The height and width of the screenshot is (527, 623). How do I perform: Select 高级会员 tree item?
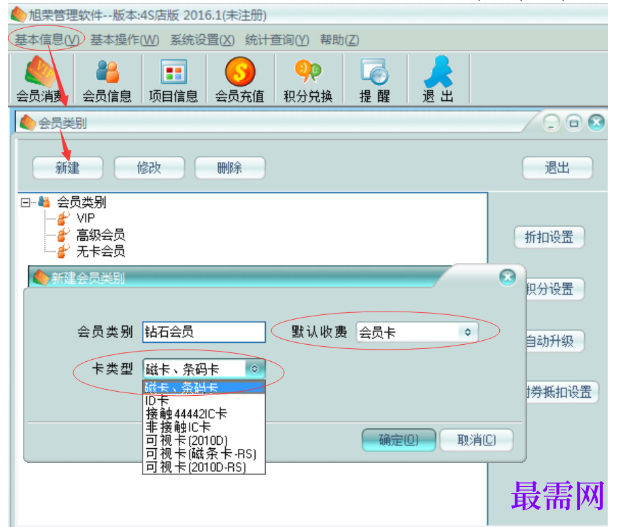click(101, 234)
